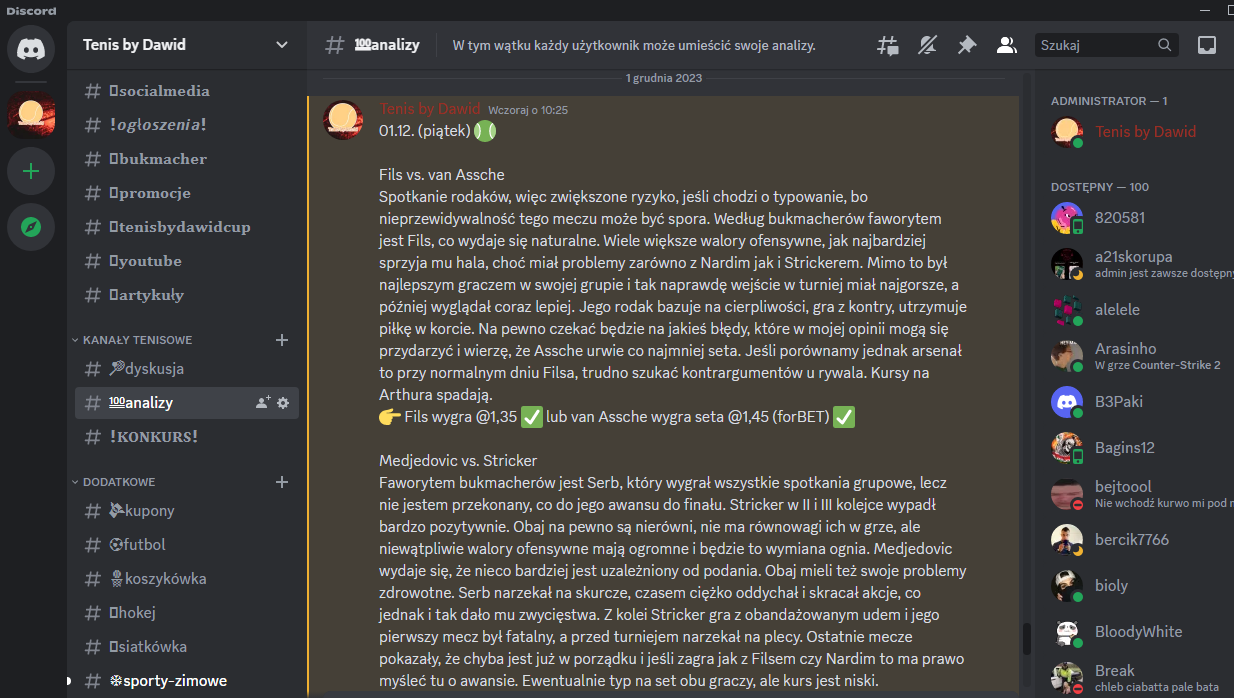Click the Szukaj search field
This screenshot has width=1234, height=698.
1096,45
